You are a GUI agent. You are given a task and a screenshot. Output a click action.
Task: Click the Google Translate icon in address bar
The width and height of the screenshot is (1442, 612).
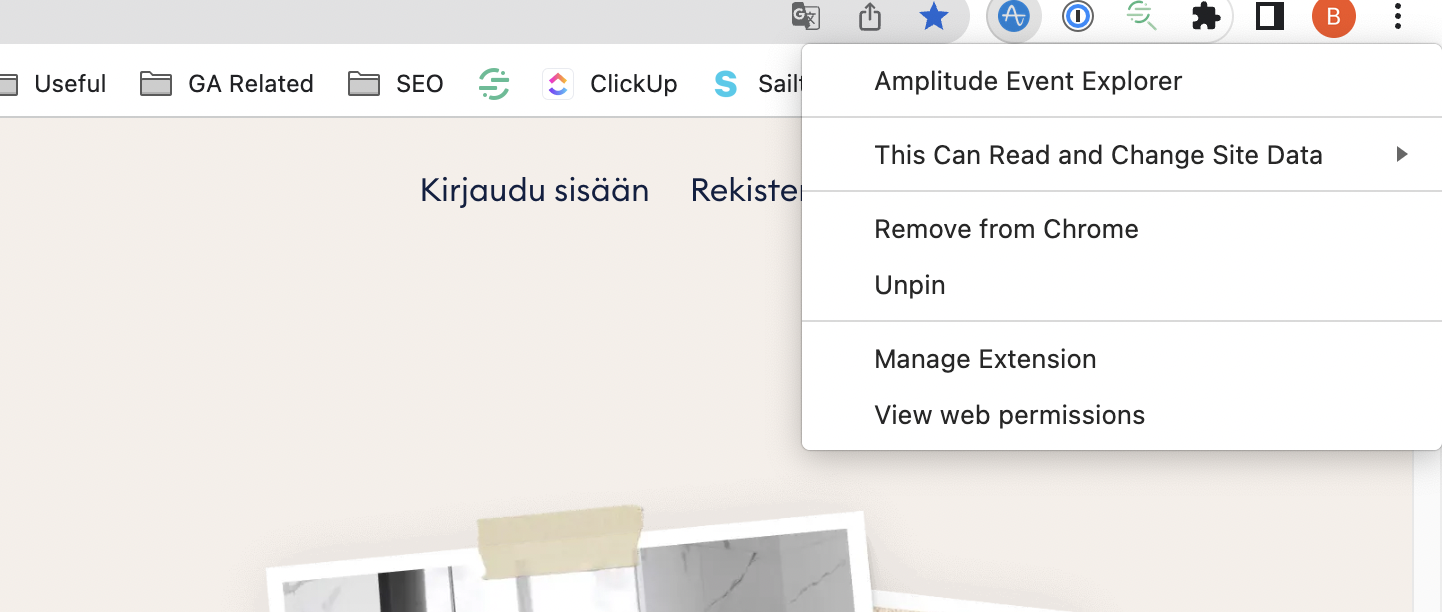(806, 16)
